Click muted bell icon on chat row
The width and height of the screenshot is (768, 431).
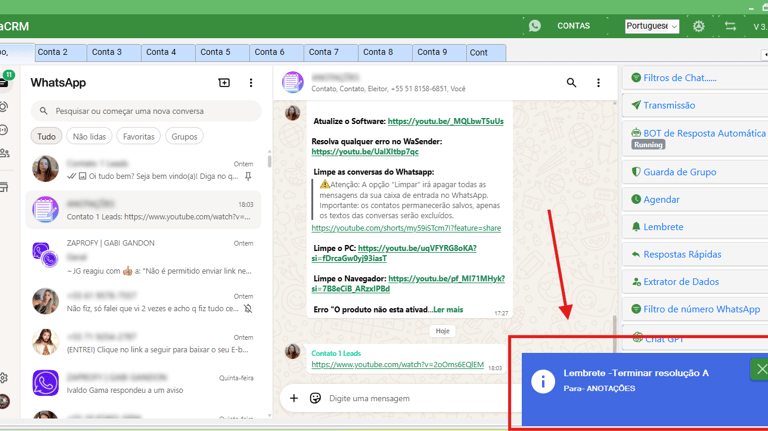coord(248,309)
